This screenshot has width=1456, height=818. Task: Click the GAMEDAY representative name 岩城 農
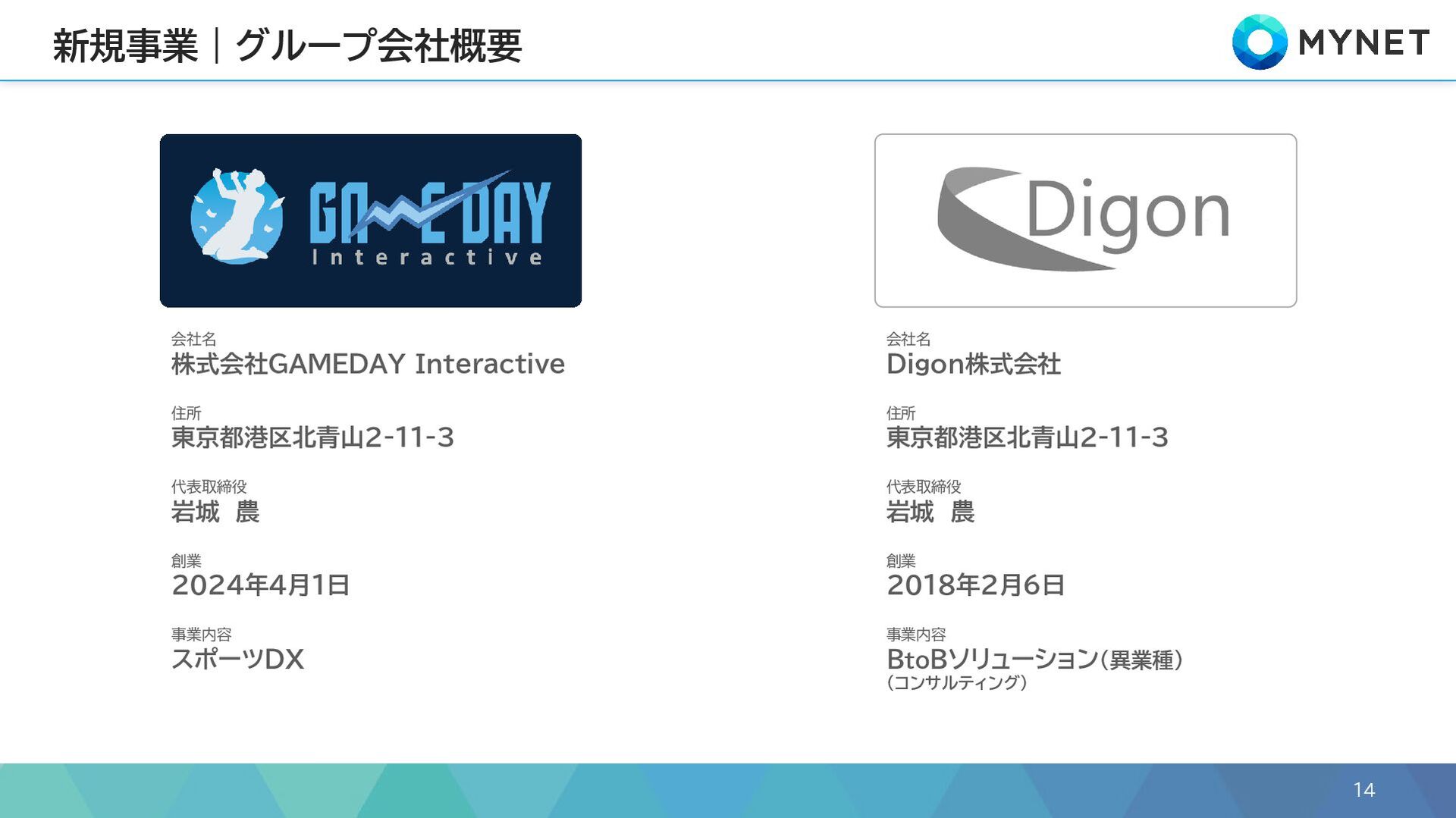215,512
